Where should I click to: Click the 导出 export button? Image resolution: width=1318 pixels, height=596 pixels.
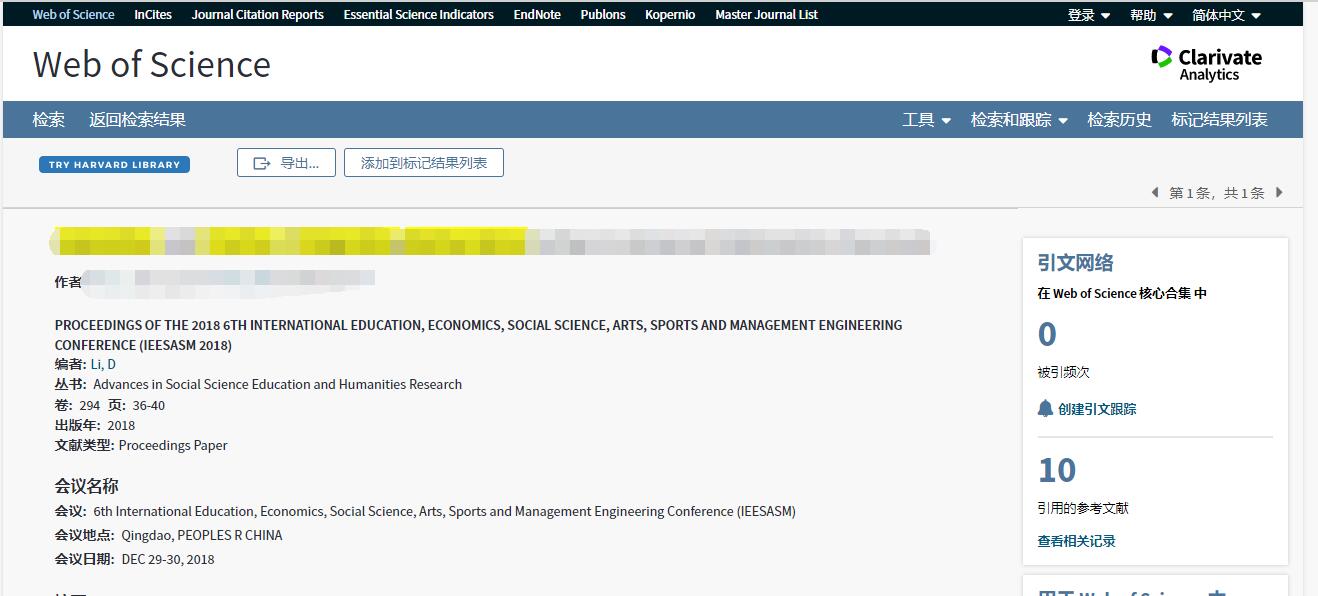[x=288, y=163]
